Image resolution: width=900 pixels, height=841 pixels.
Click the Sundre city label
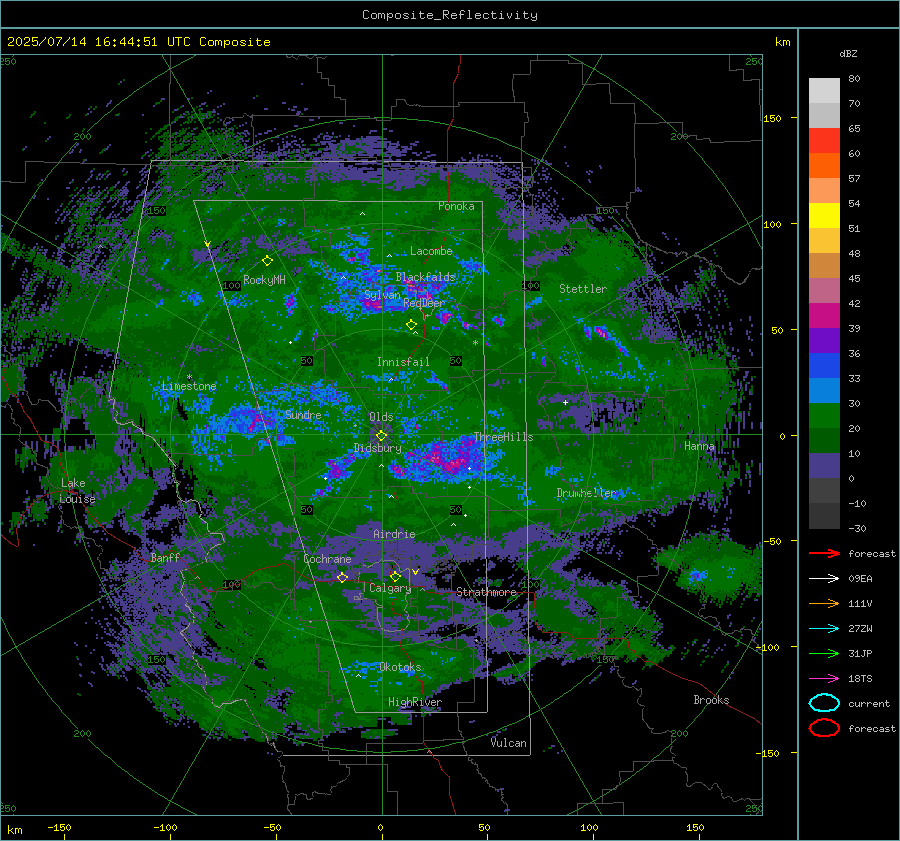[x=303, y=414]
